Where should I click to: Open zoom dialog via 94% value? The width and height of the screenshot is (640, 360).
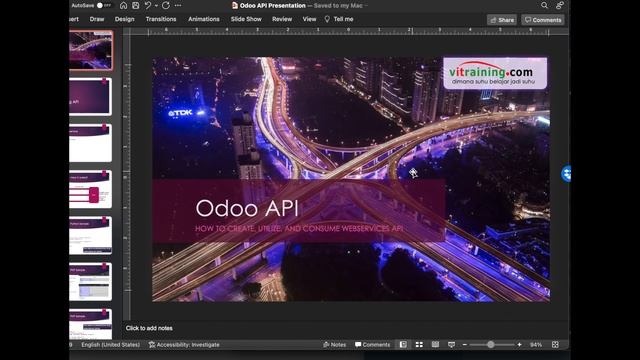[x=536, y=345]
